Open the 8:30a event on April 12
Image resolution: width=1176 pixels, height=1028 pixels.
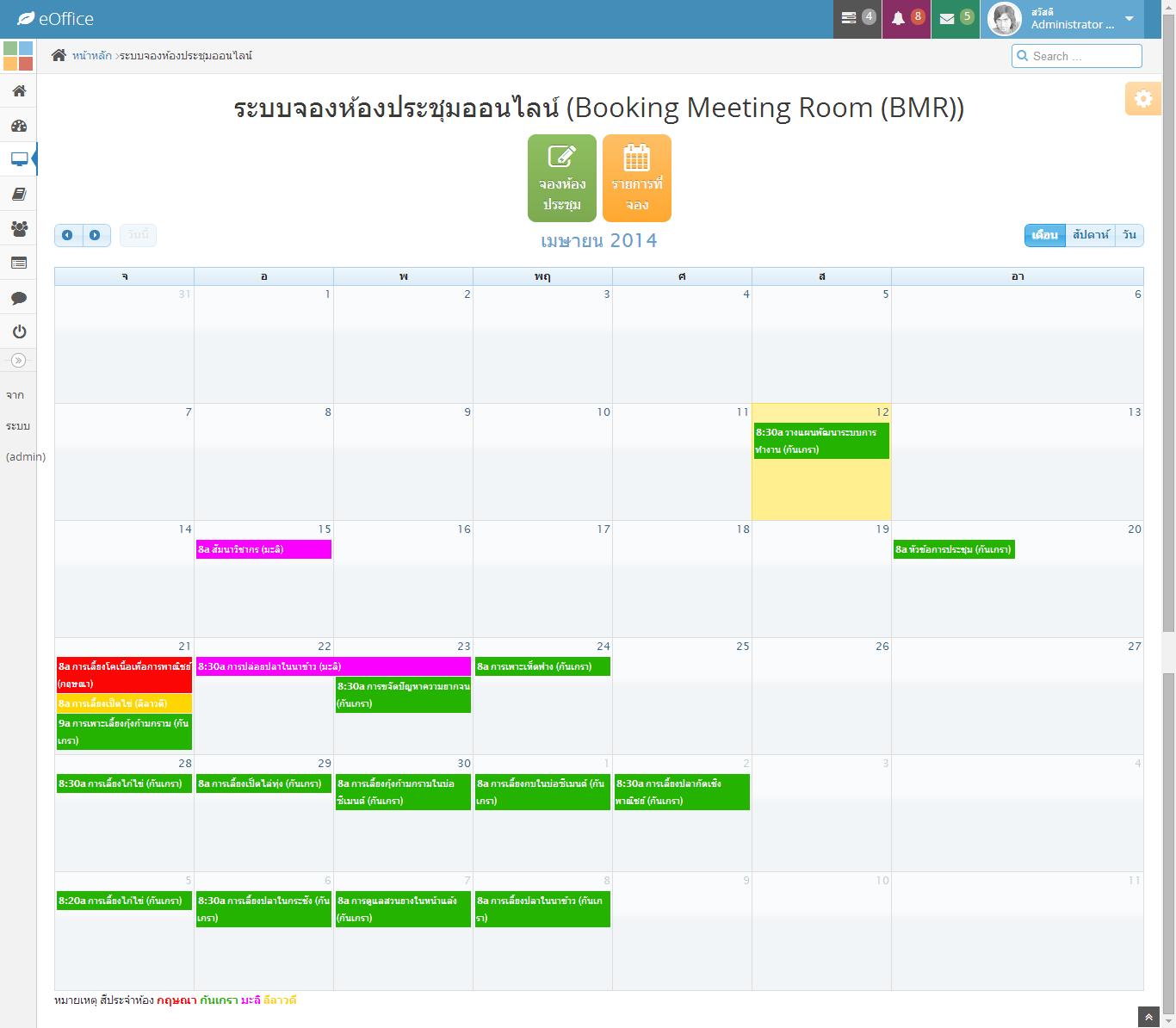821,441
